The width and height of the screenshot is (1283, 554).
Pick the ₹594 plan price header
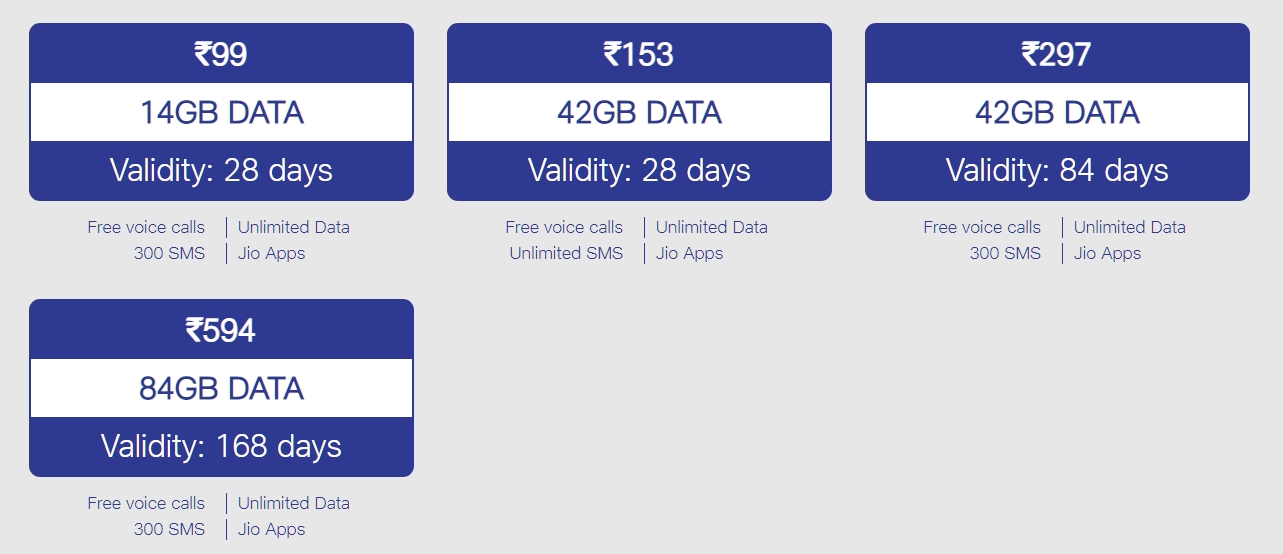pos(221,330)
